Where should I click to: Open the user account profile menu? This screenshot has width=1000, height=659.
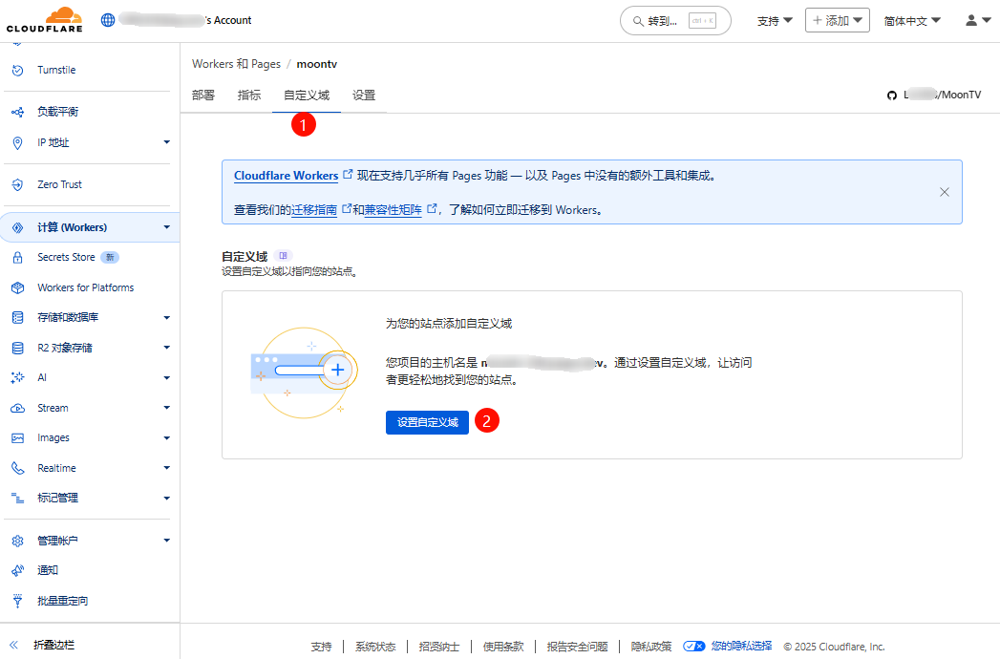(977, 20)
